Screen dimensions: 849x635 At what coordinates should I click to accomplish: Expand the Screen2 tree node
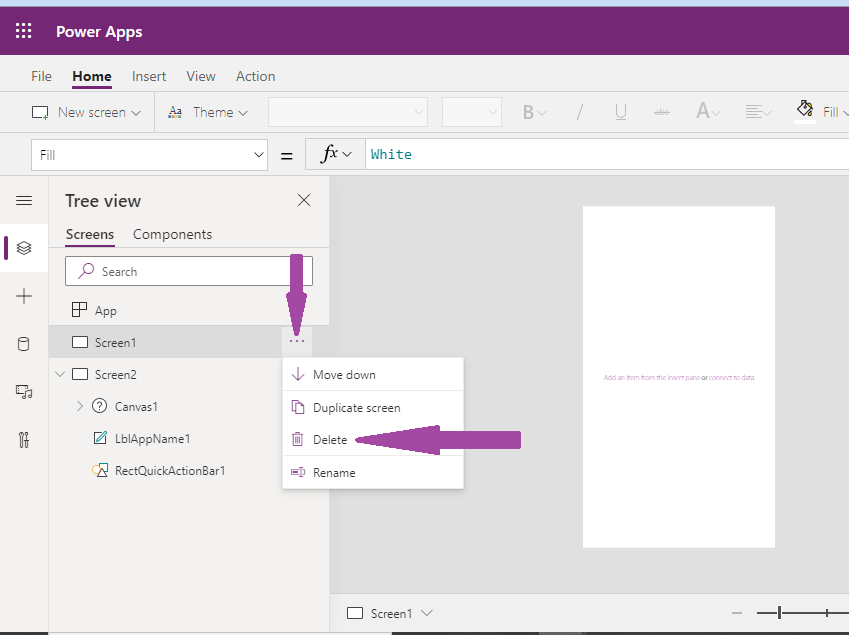pos(60,374)
